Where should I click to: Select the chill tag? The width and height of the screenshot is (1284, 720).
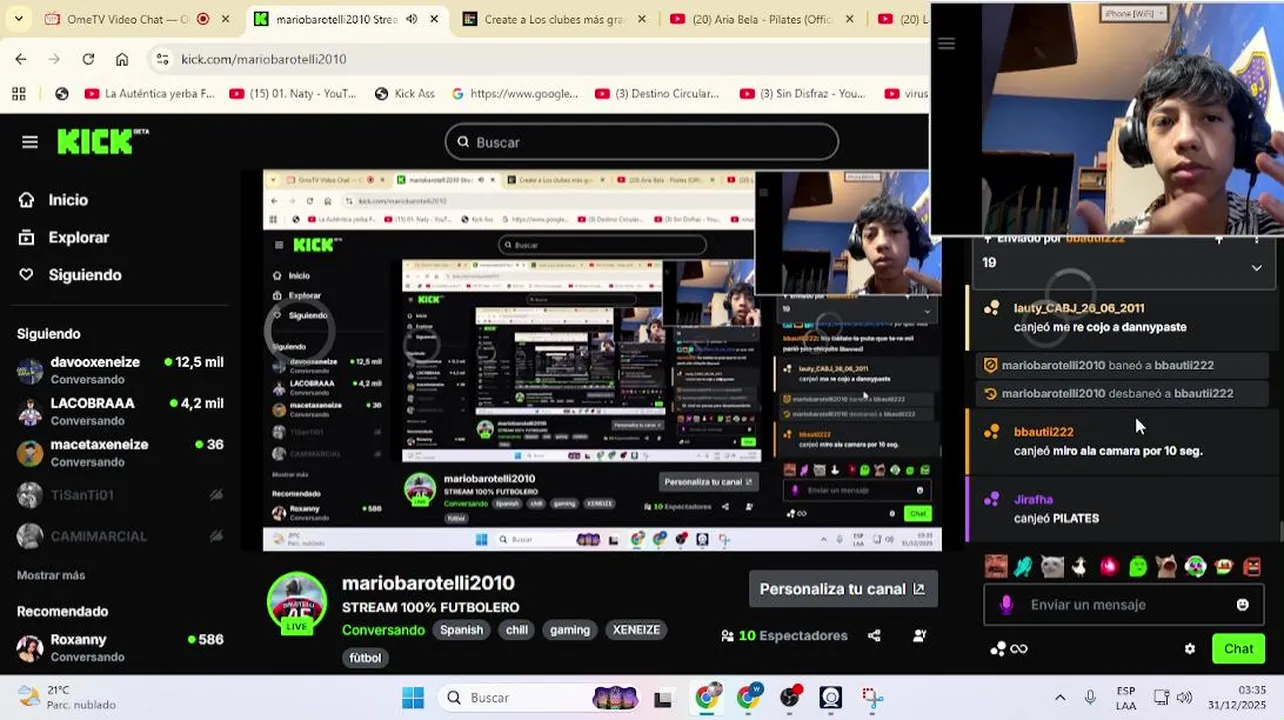click(517, 630)
